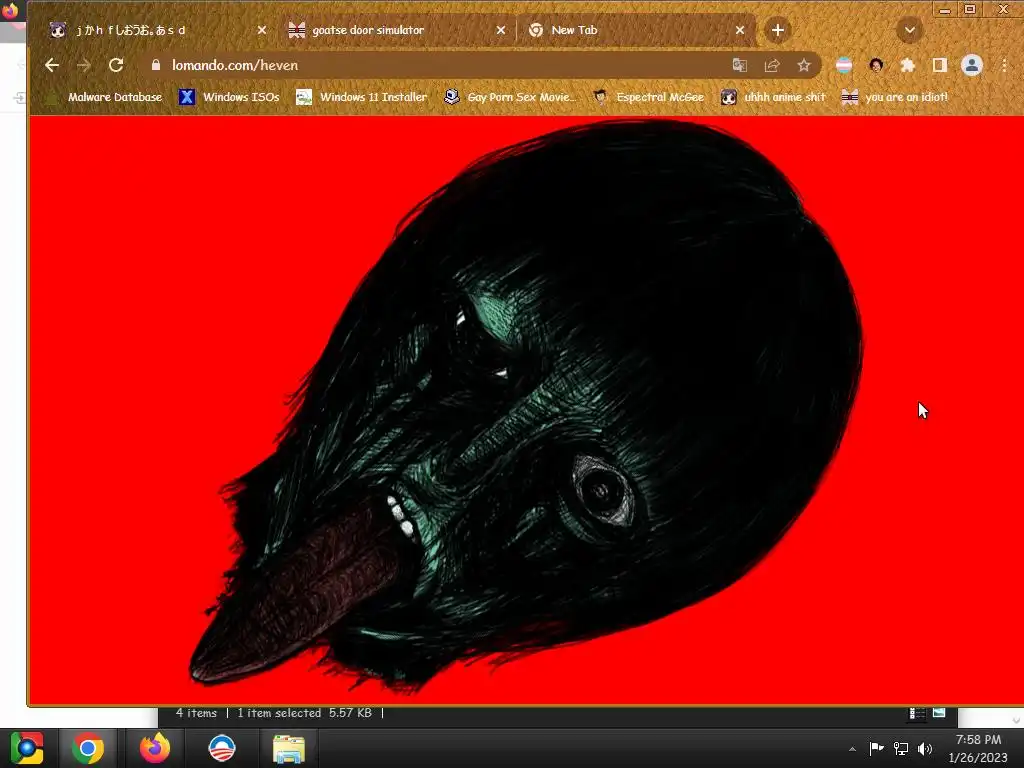The image size is (1024, 768).
Task: Switch Explorer window to details view
Action: pos(917,713)
